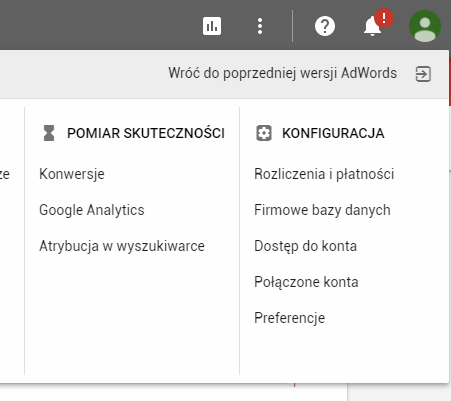The height and width of the screenshot is (401, 451).
Task: Open the reports bar chart icon
Action: click(212, 26)
